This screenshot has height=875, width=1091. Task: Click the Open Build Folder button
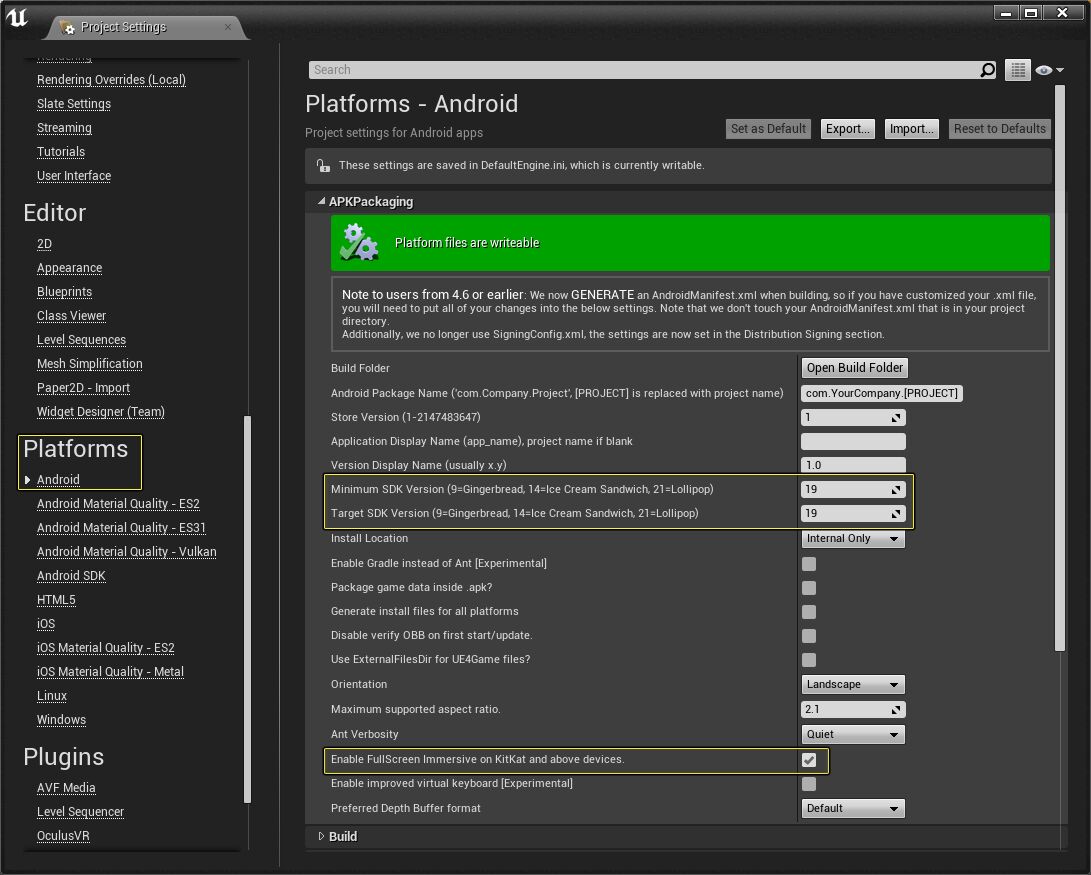(854, 367)
